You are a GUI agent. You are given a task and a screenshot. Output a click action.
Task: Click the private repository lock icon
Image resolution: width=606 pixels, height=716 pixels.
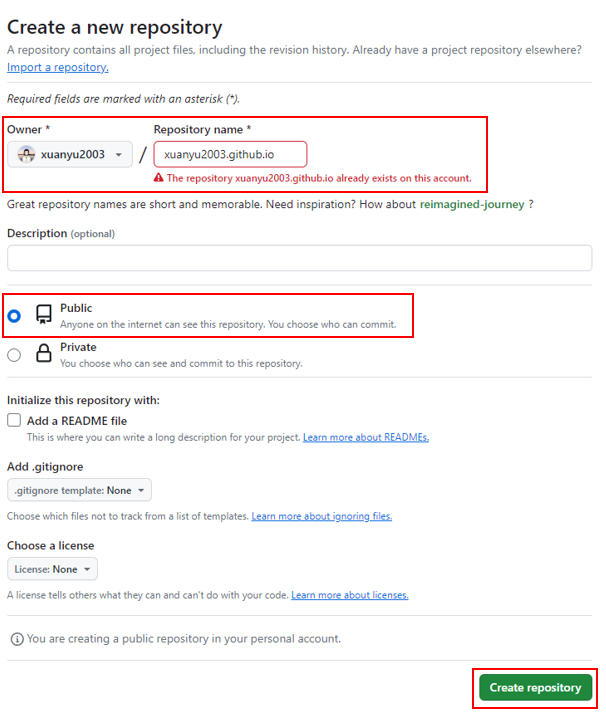(43, 354)
